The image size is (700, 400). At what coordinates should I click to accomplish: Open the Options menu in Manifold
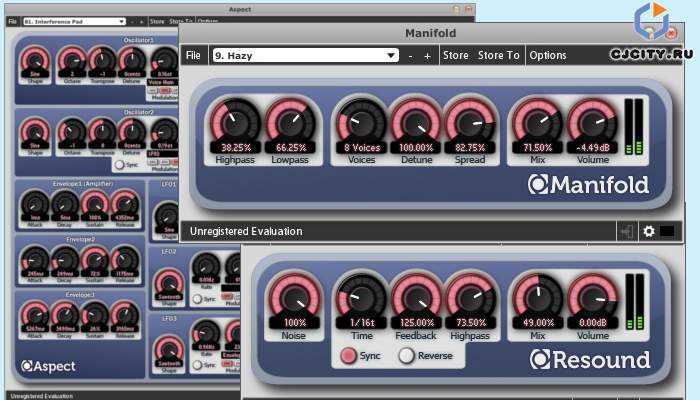coord(547,56)
